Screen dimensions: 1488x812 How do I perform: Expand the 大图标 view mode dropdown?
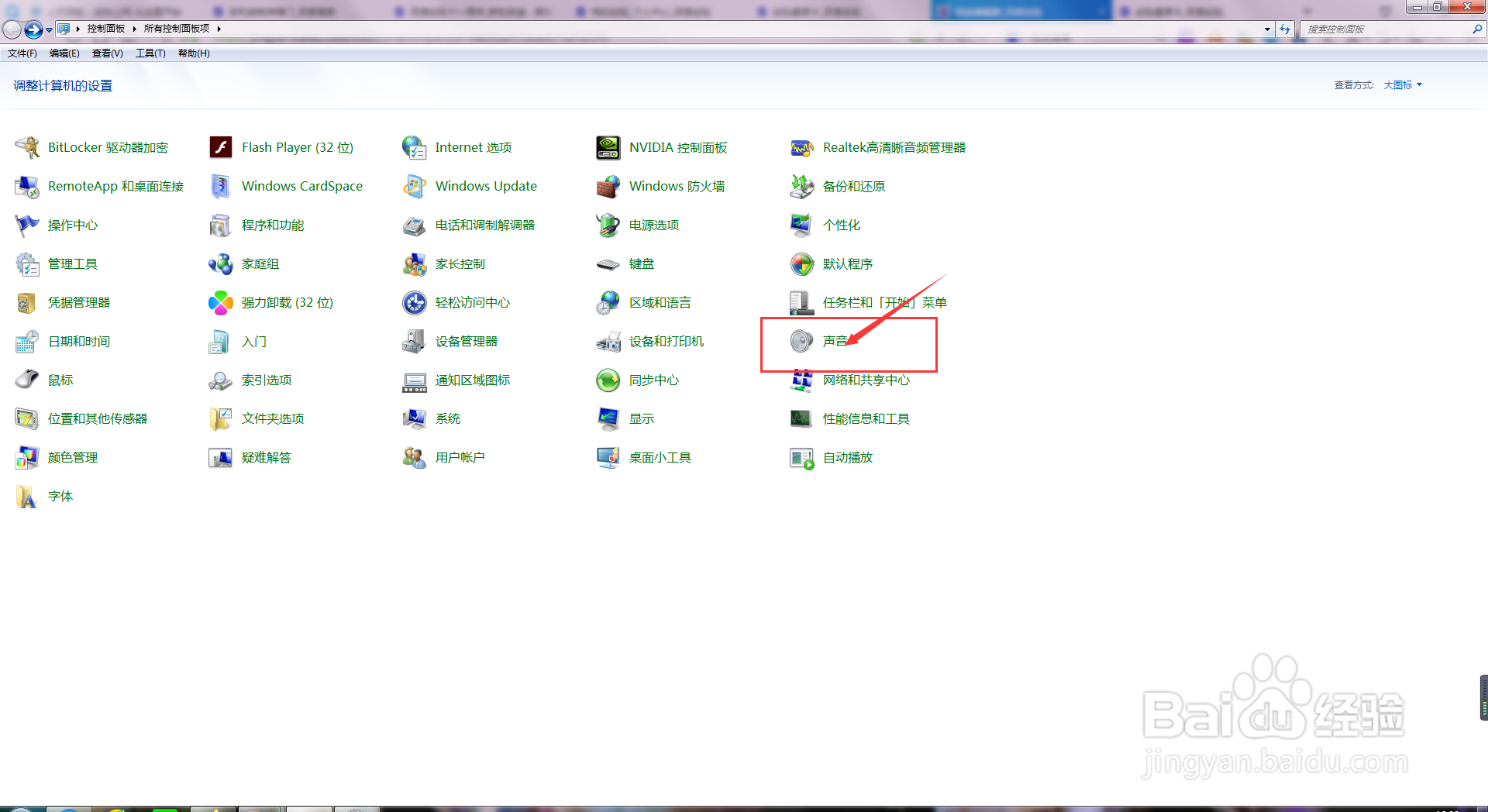[x=1403, y=85]
